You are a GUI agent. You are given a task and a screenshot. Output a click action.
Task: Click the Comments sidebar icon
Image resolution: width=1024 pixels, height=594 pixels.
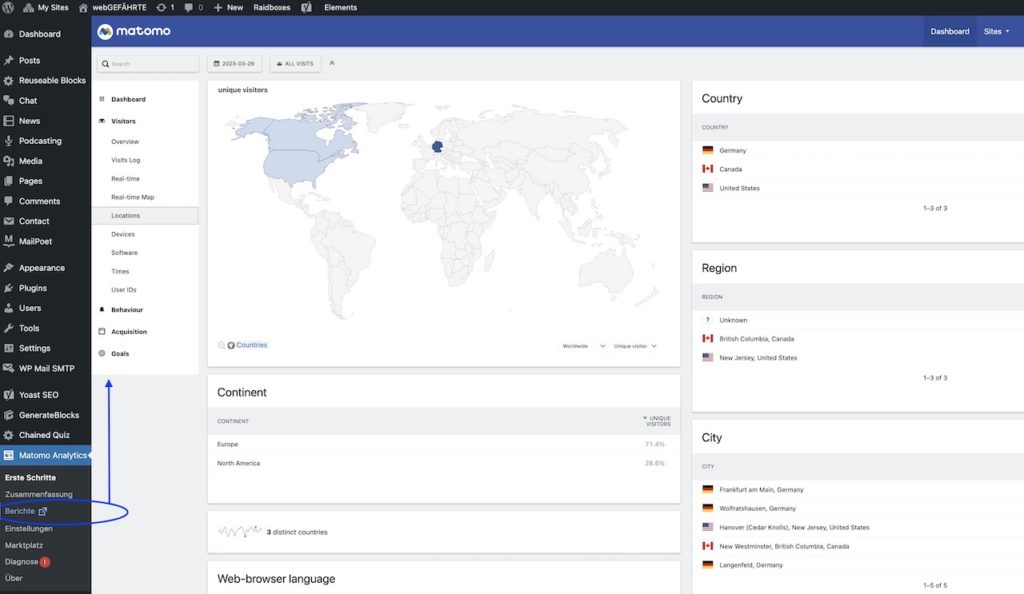8,201
